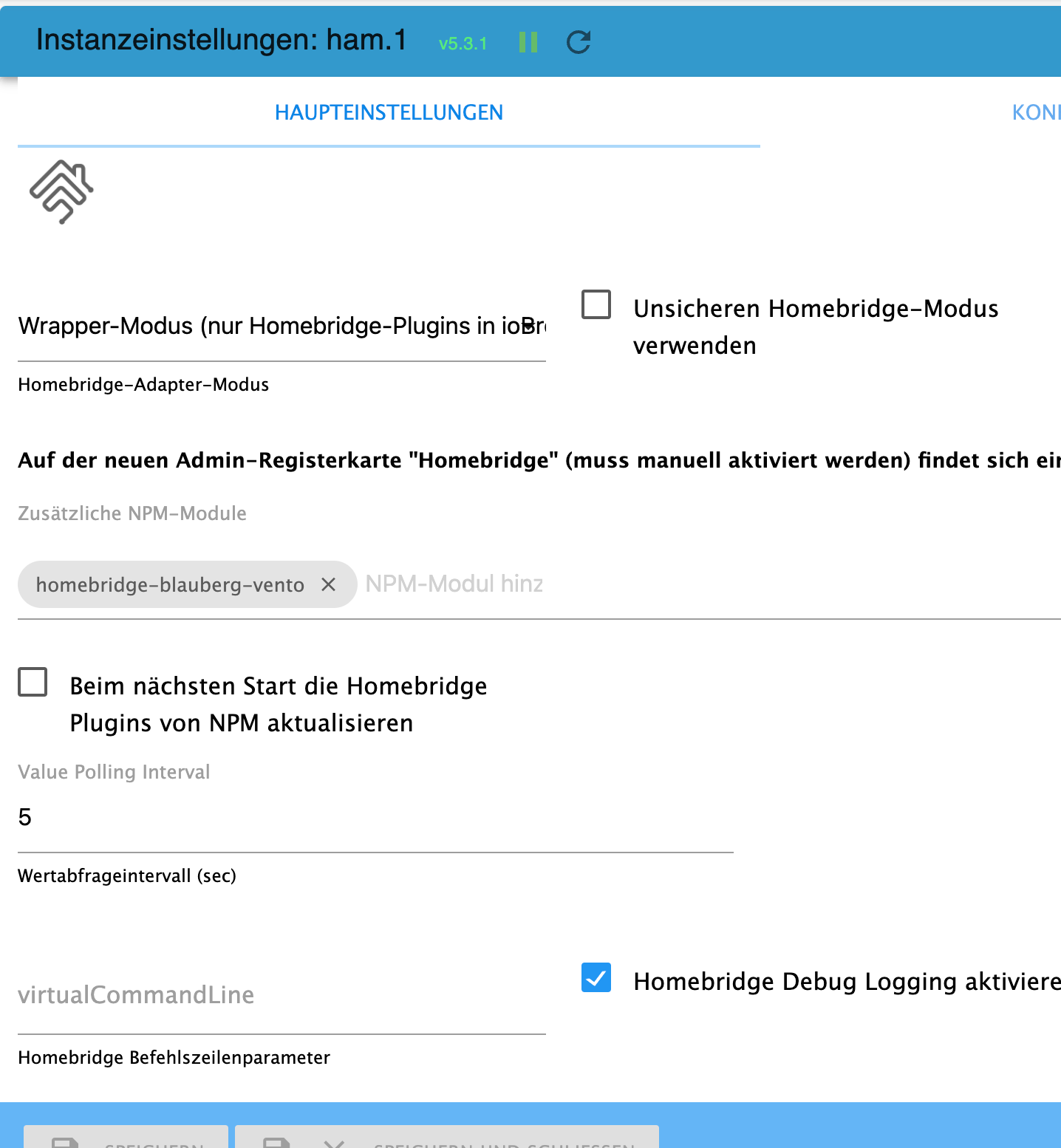
Task: Restart the ham.1 instance with reload icon
Action: coord(579,42)
